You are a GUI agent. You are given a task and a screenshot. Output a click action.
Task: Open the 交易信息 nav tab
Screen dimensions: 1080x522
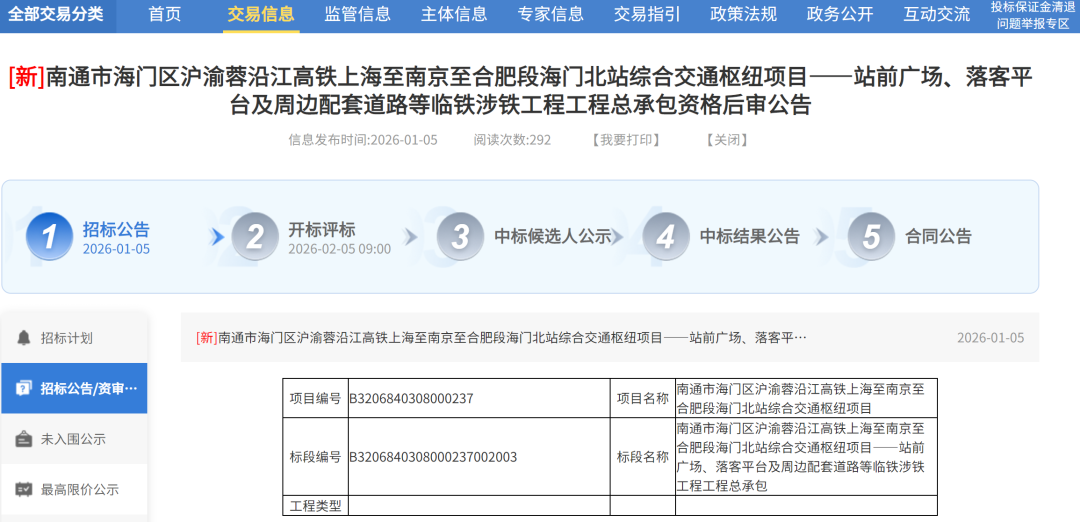pos(261,14)
